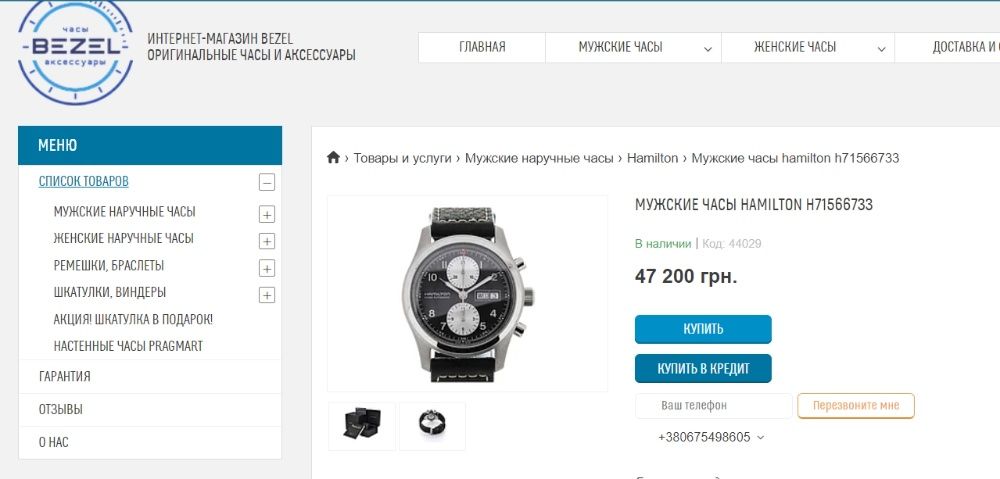The height and width of the screenshot is (479, 1000).
Task: Click the home icon in breadcrumbs
Action: click(333, 158)
